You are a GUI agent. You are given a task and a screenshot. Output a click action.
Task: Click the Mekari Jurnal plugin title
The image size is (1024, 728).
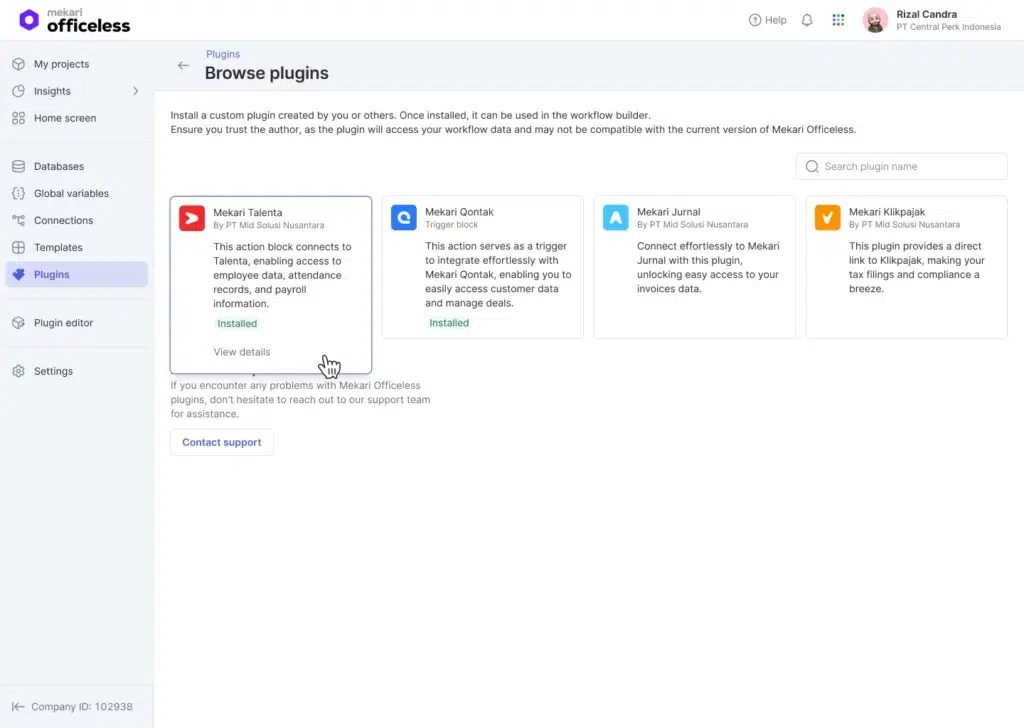click(x=668, y=212)
